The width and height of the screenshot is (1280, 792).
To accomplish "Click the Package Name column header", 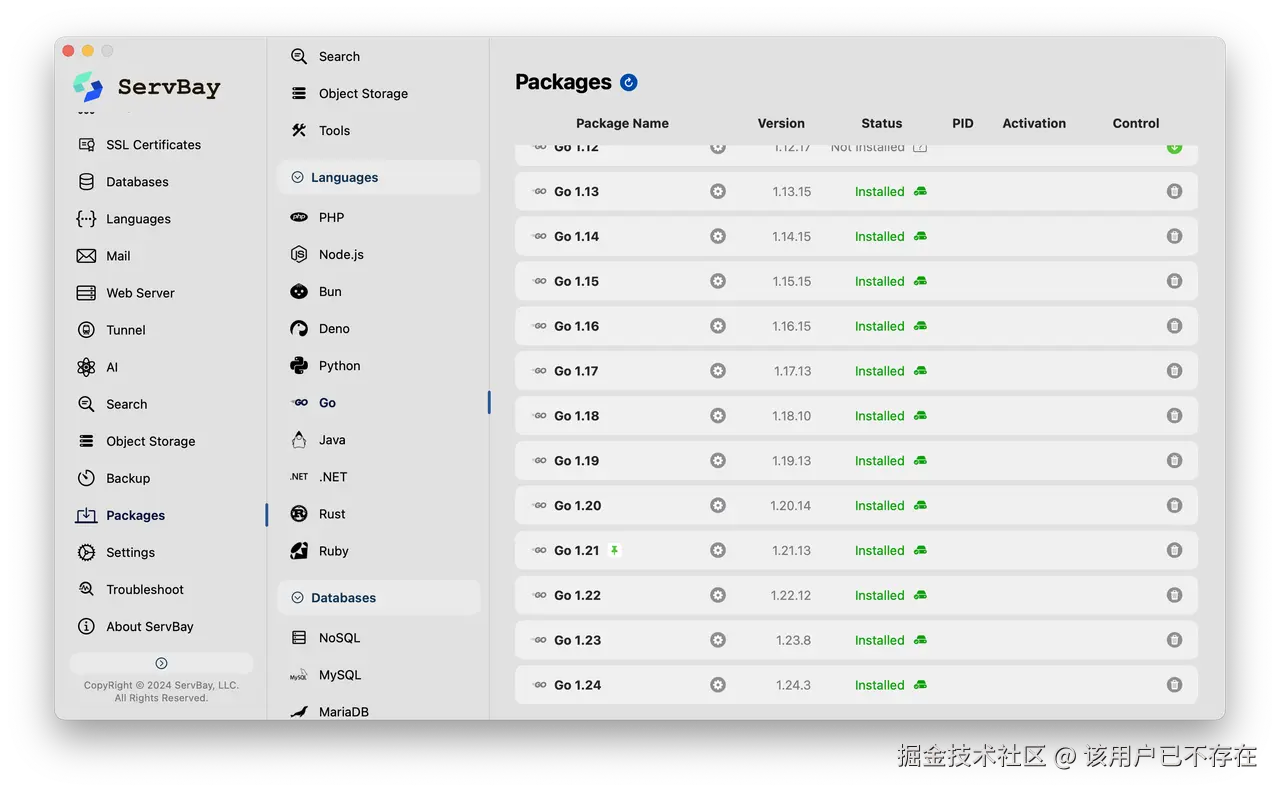I will 622,123.
